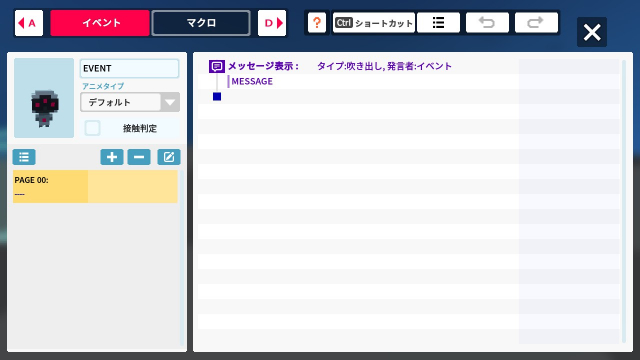The image size is (640, 360).
Task: Remove page with the minus icon
Action: pos(139,157)
